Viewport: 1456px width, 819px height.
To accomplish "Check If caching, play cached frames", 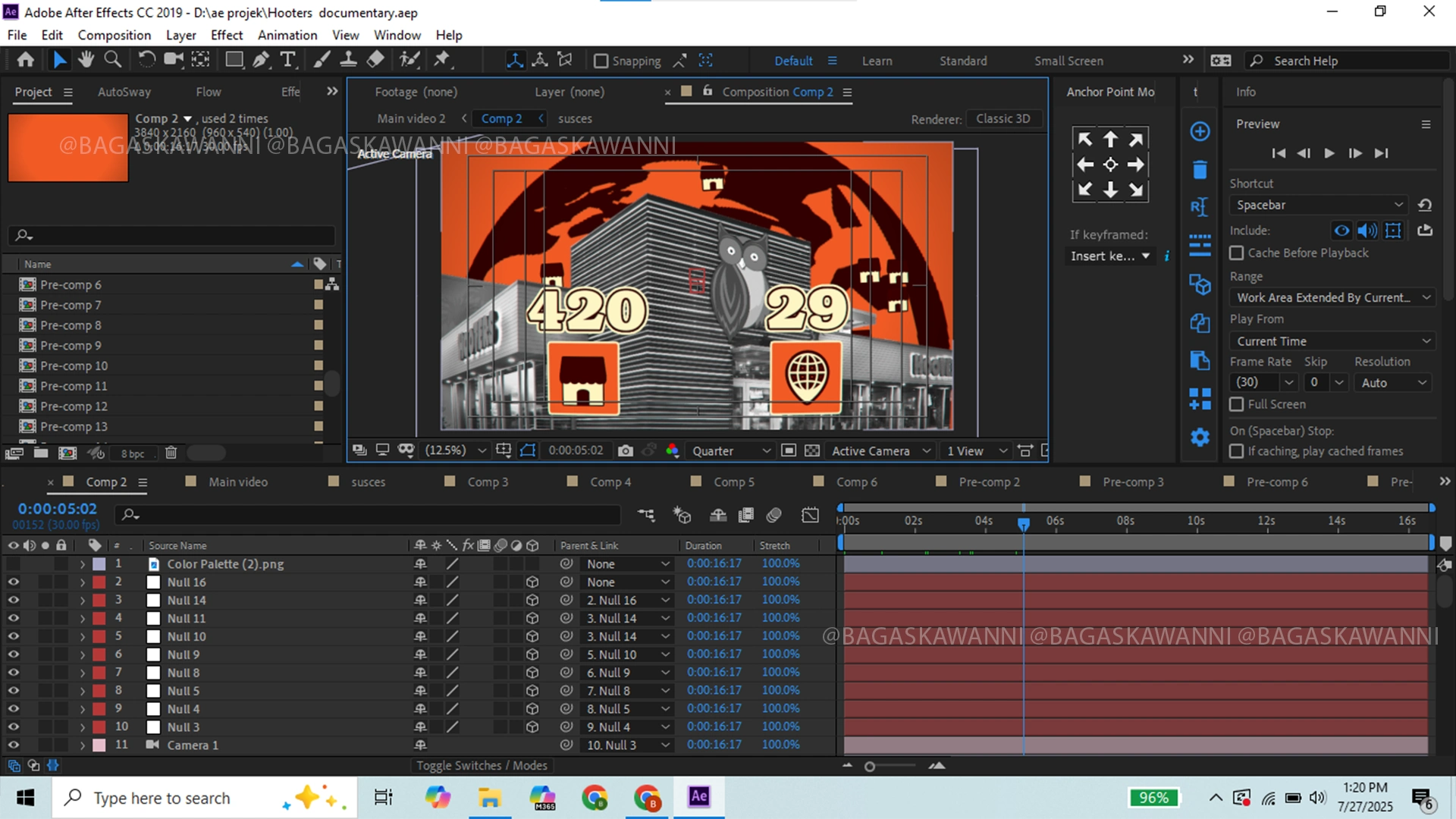I will (1237, 451).
